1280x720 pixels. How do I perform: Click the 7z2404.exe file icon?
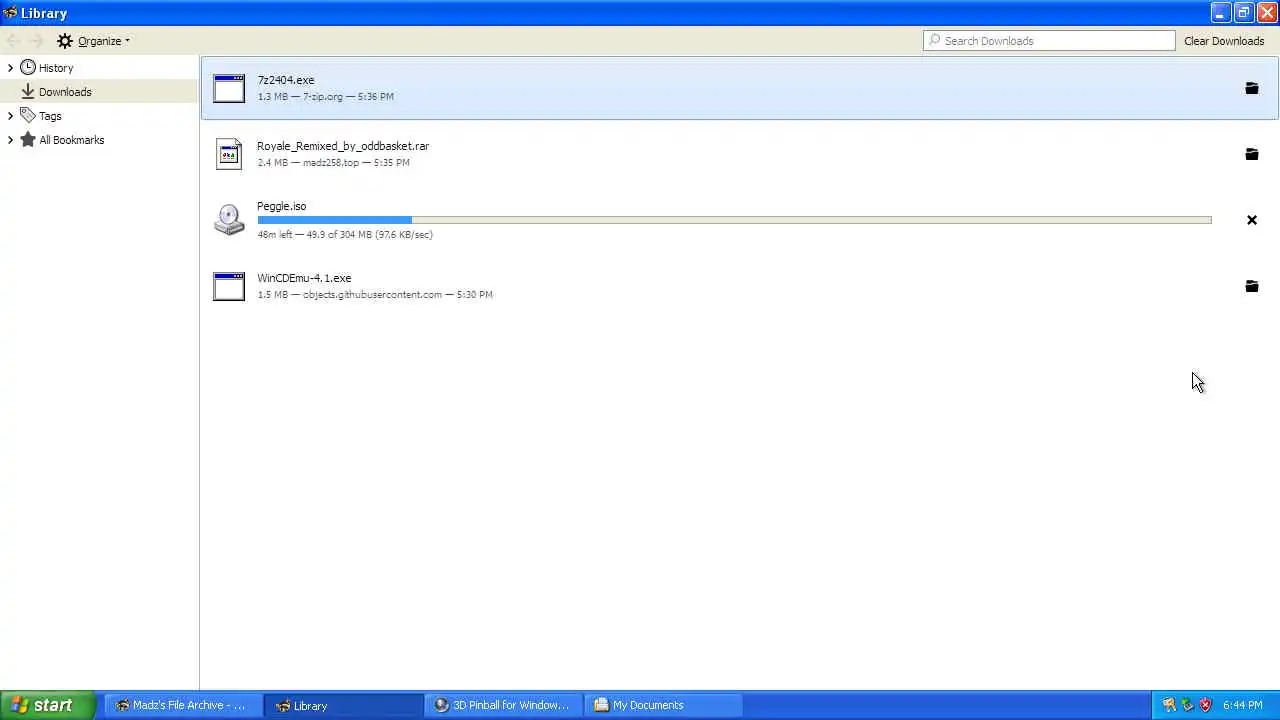pos(228,88)
